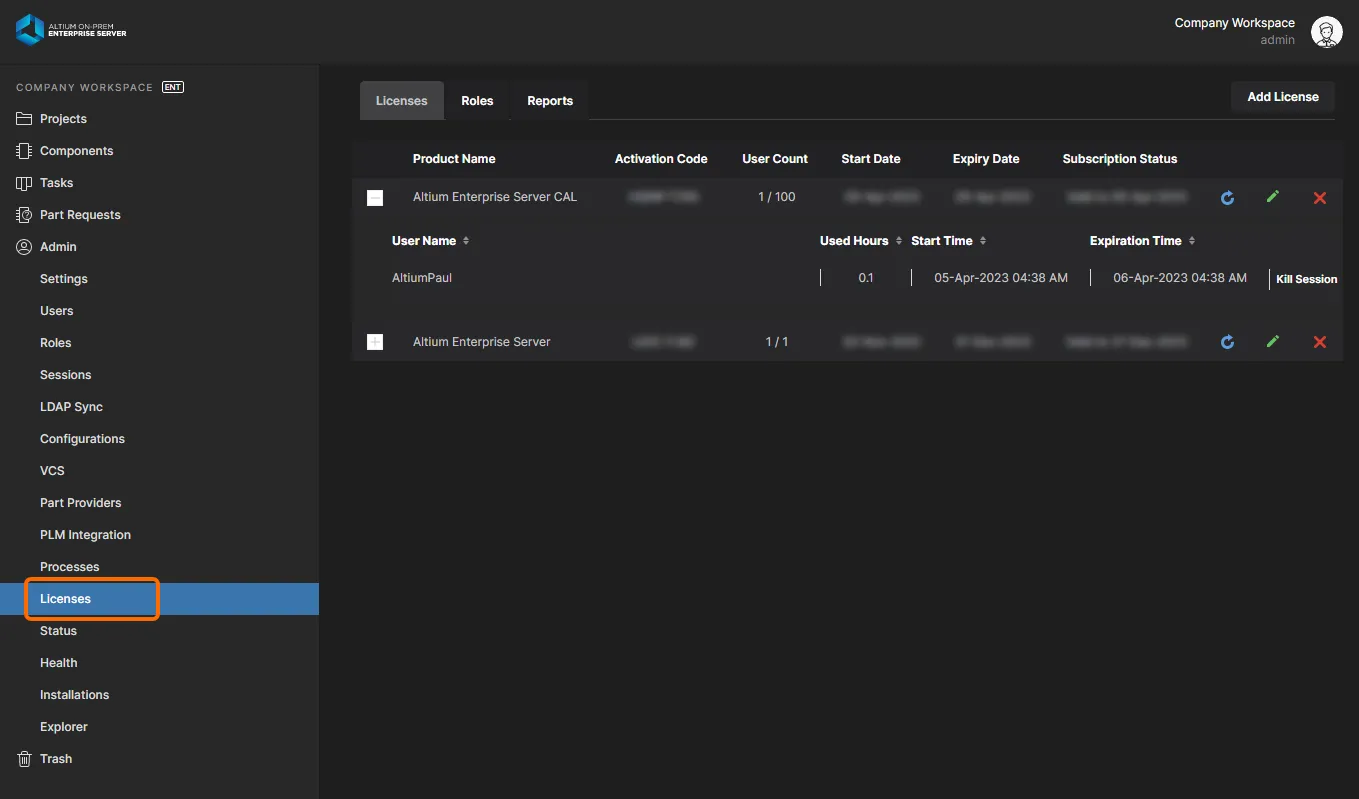Click the Expiry Date column header
1359x799 pixels.
[x=986, y=159]
